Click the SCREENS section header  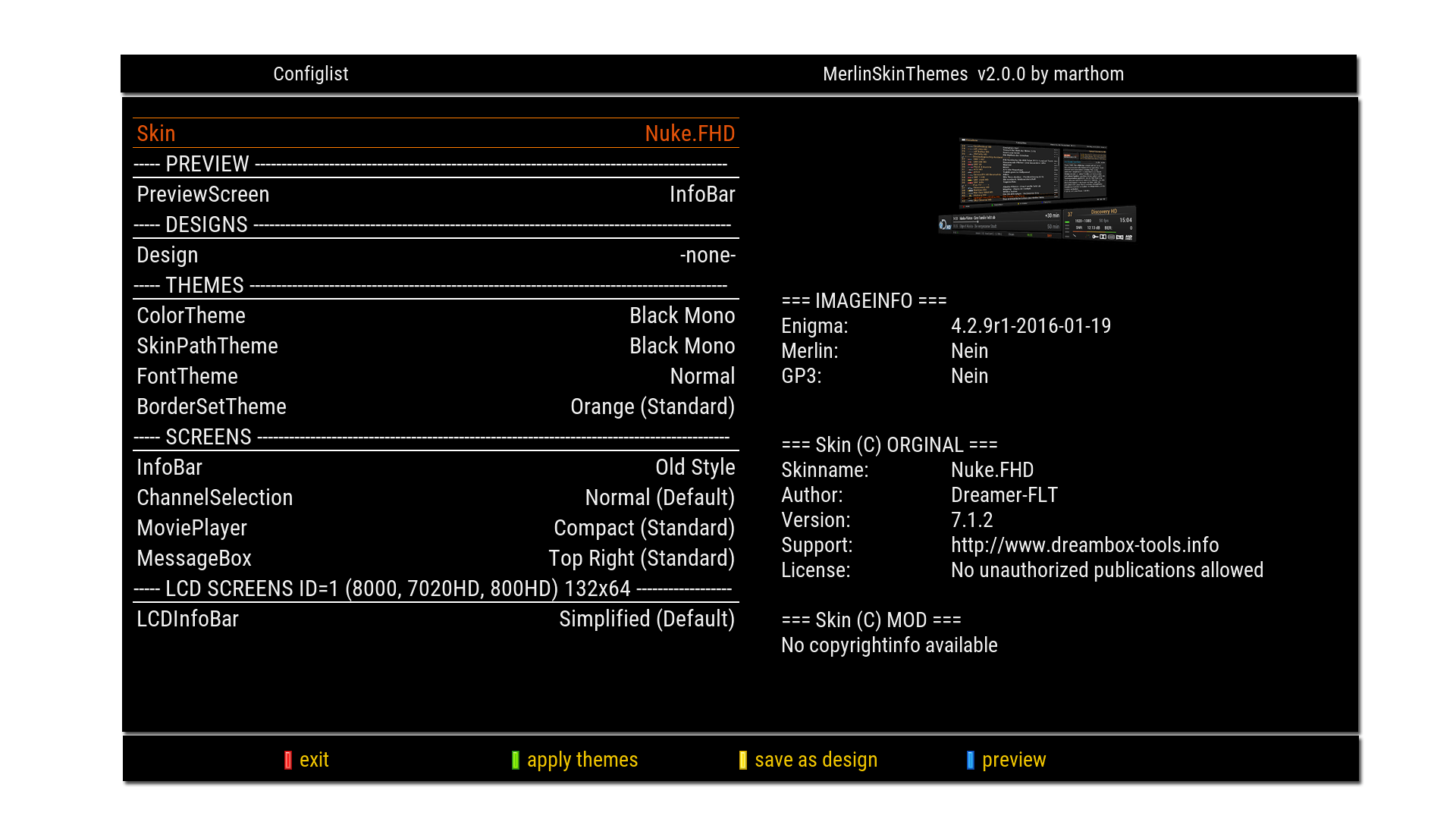click(436, 437)
